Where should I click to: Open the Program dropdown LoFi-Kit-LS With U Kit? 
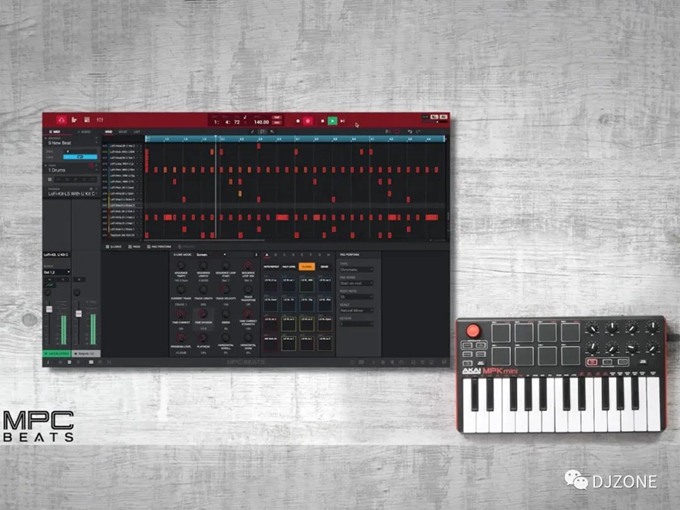[72, 193]
